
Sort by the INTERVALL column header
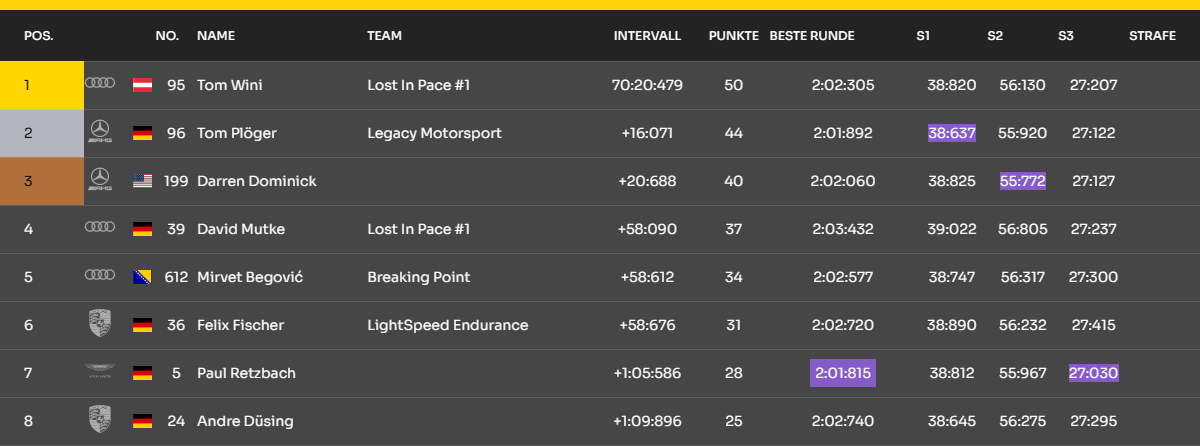coord(647,36)
